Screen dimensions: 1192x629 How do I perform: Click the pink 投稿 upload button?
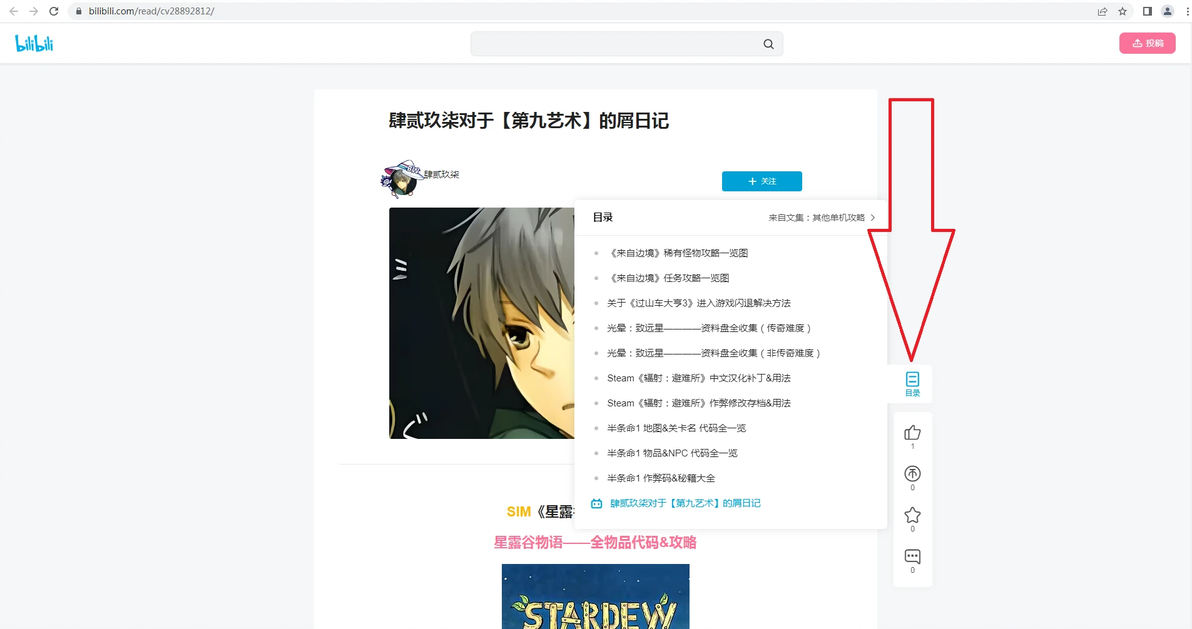[1147, 43]
